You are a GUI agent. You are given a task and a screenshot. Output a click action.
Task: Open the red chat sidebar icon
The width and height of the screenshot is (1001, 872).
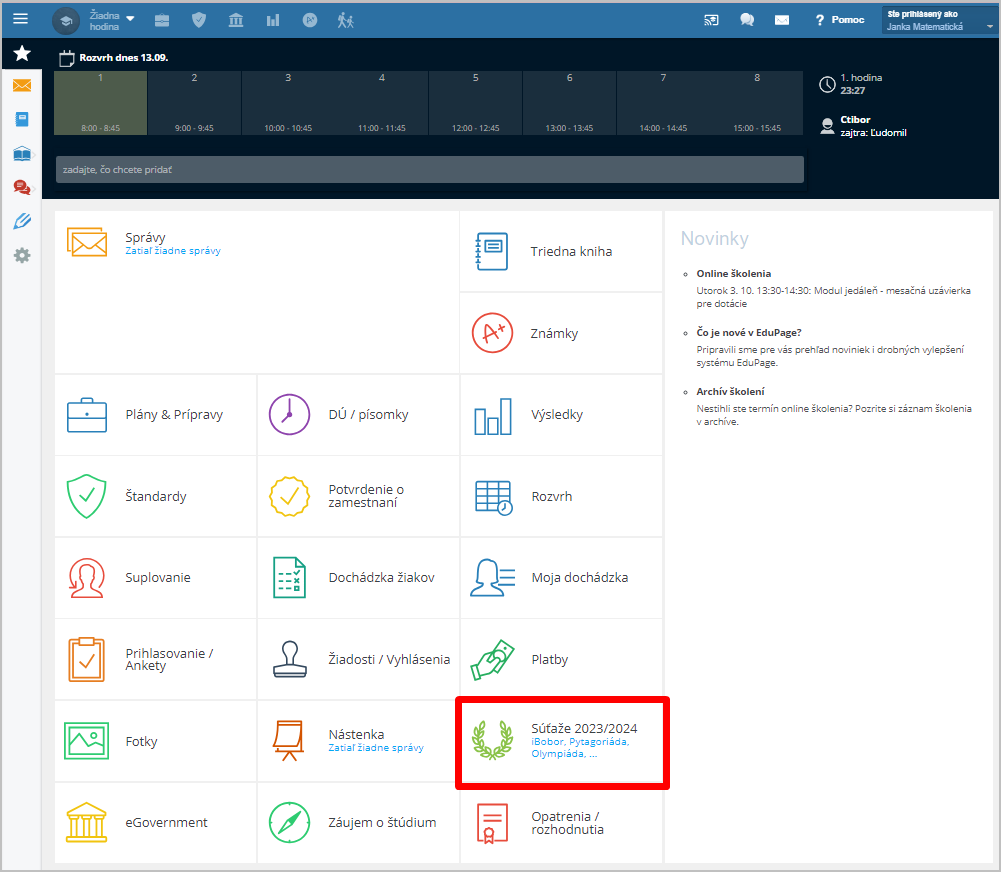22,188
